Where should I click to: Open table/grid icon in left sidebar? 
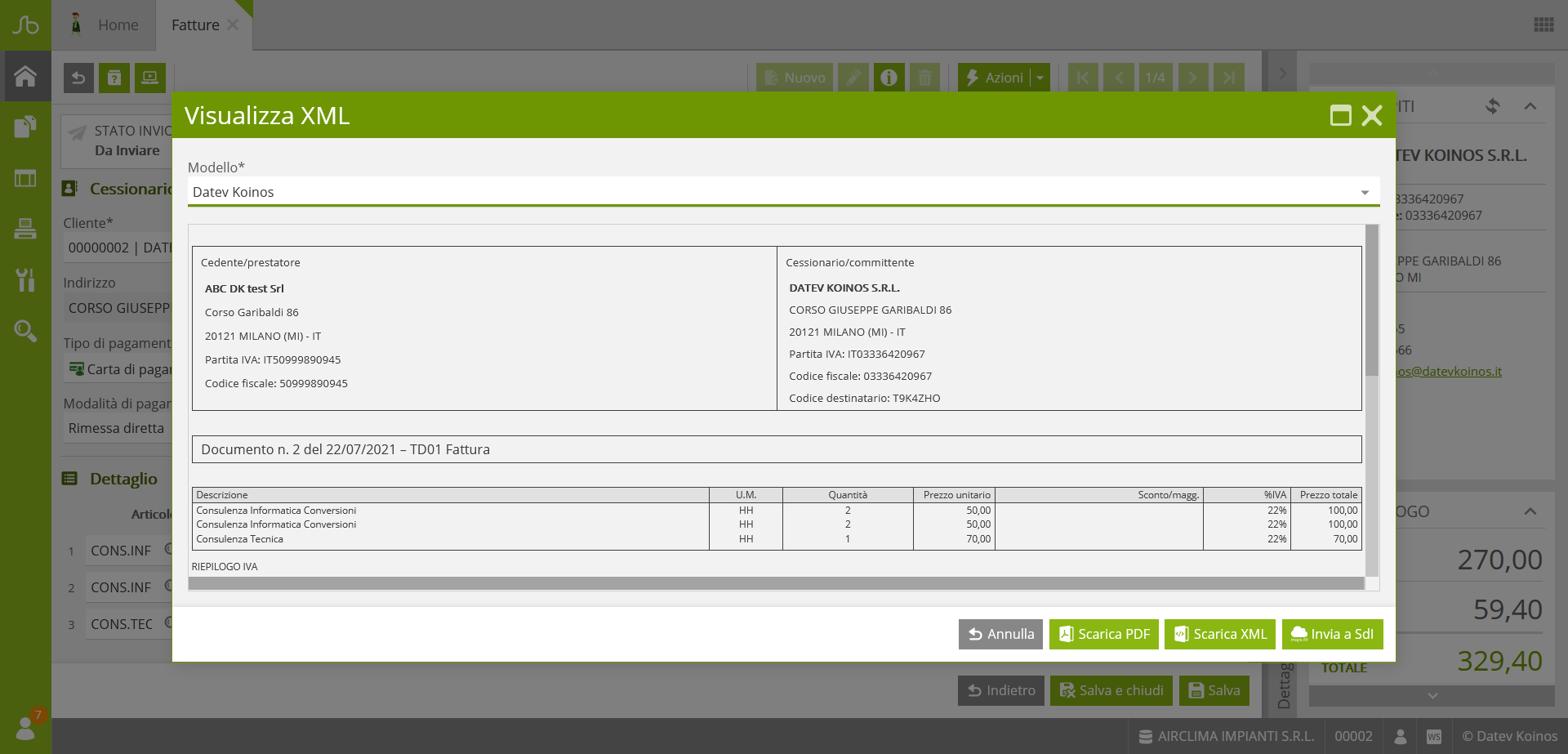click(25, 178)
